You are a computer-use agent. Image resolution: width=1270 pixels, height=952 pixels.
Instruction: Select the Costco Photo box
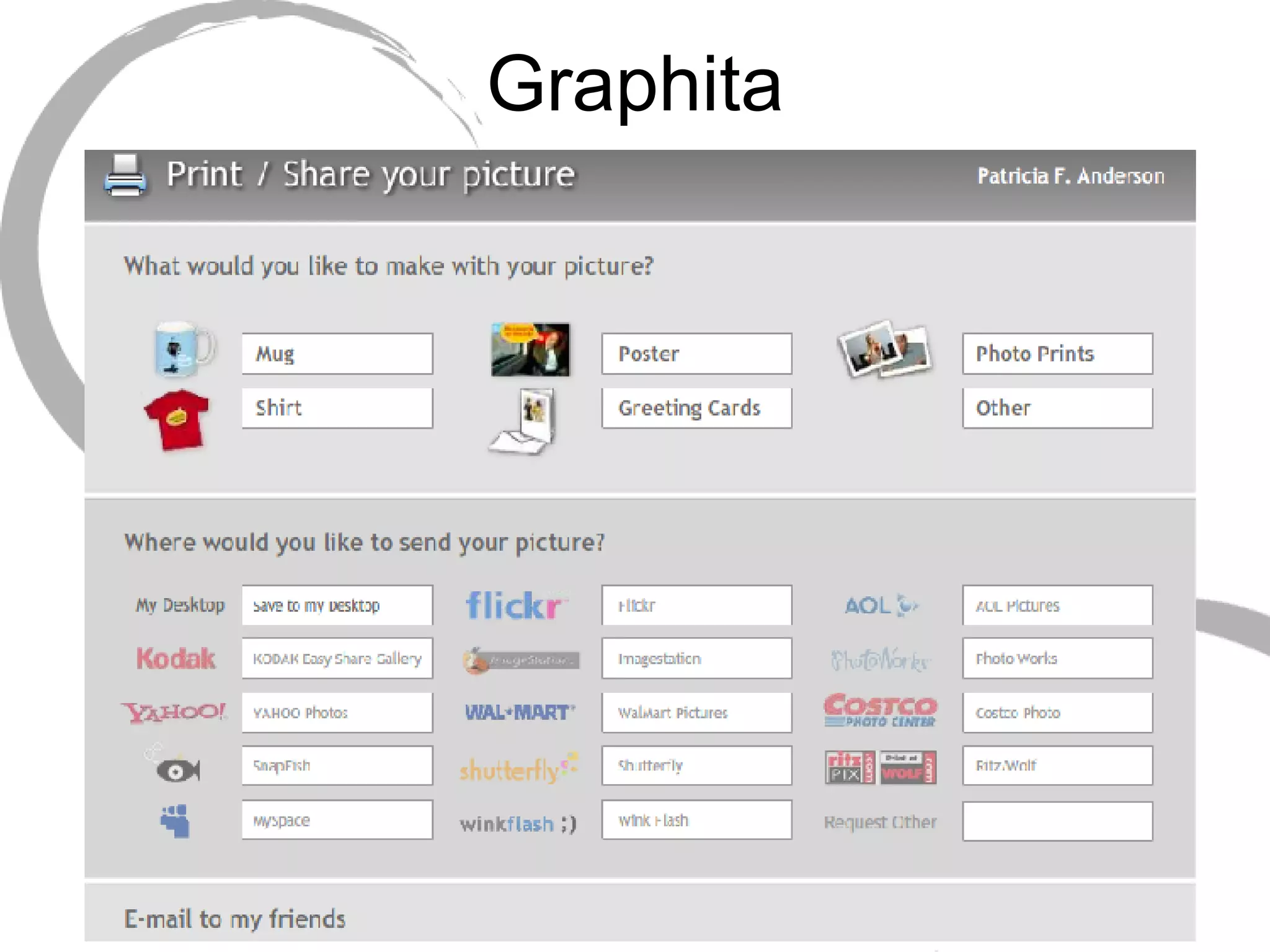[1058, 713]
